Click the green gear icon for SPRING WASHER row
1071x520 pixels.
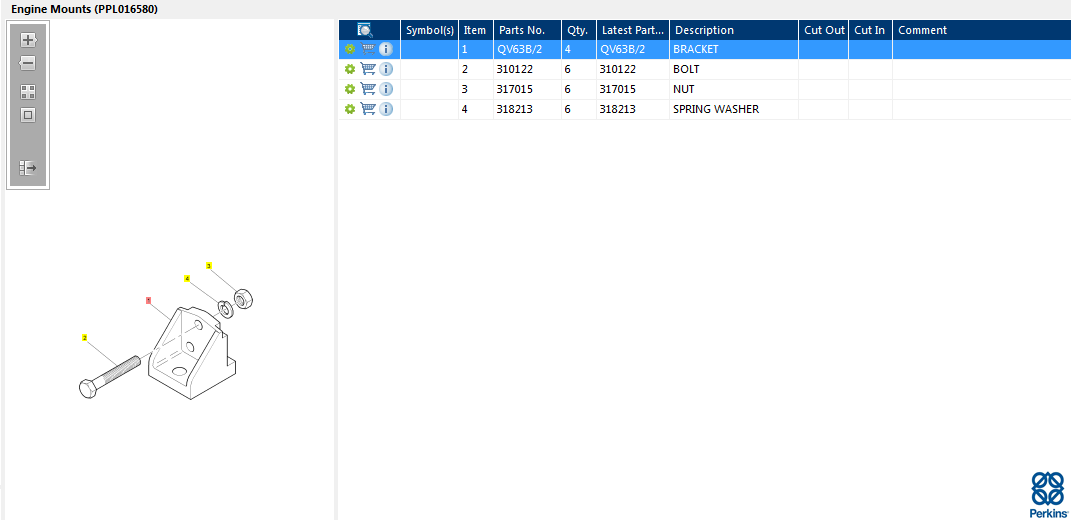(x=350, y=109)
